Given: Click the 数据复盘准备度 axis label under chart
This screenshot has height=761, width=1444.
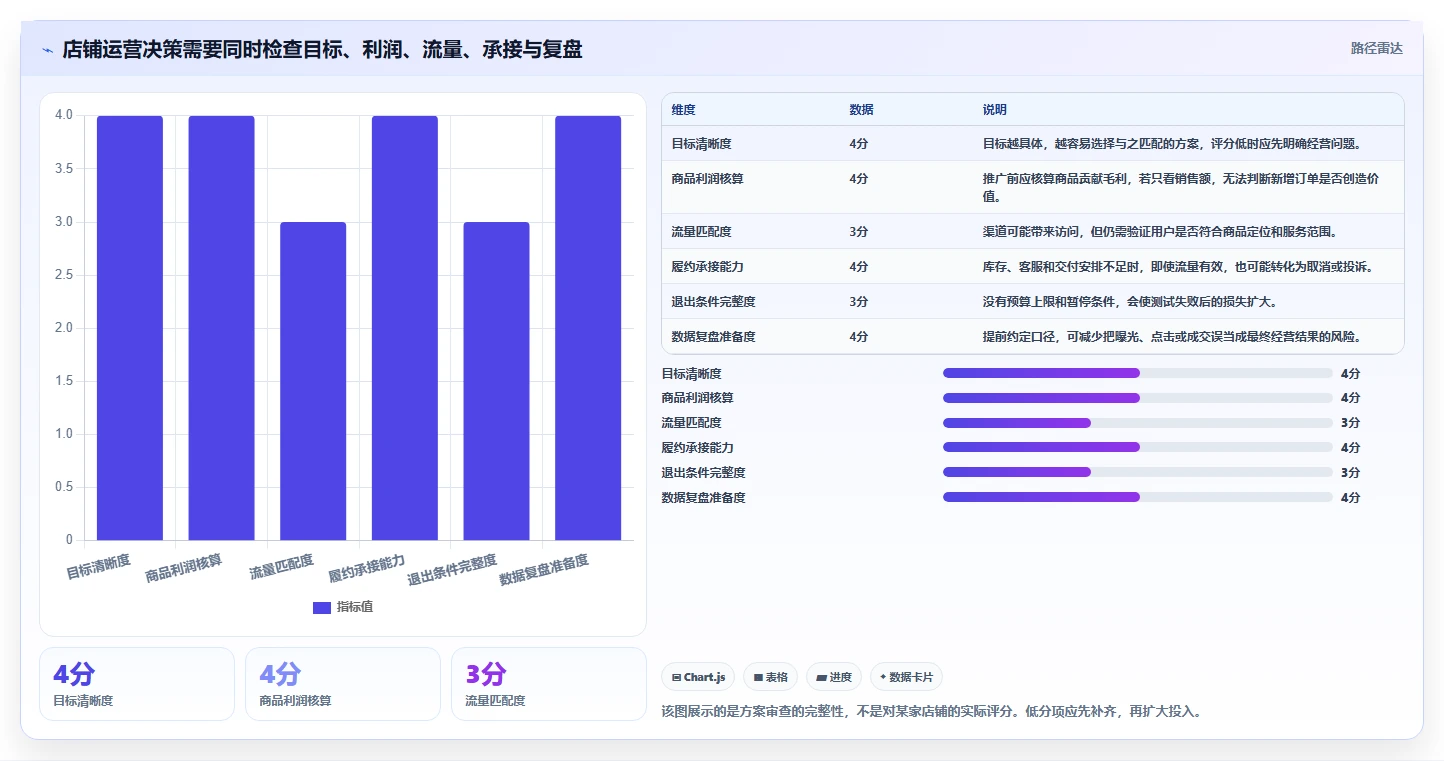Looking at the screenshot, I should pos(544,570).
